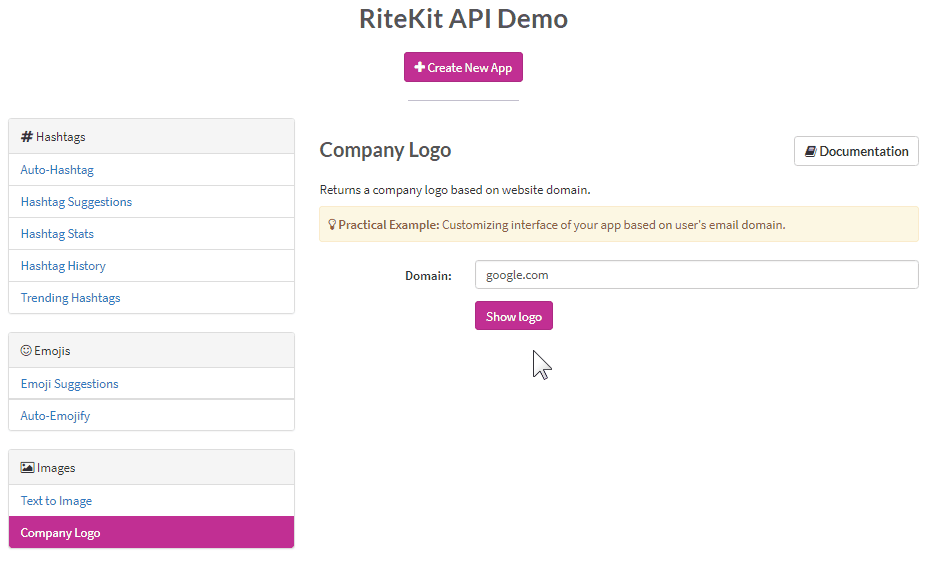927x564 pixels.
Task: Click the Images section header text
Action: point(56,468)
